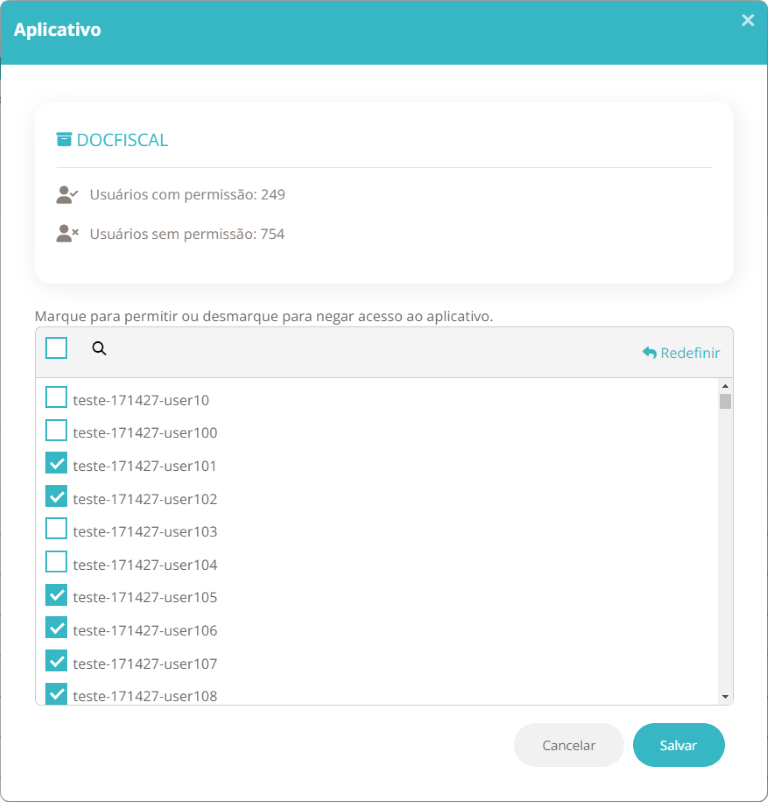Uncheck teste-171427-user105 checkbox
The height and width of the screenshot is (802, 768).
point(56,595)
